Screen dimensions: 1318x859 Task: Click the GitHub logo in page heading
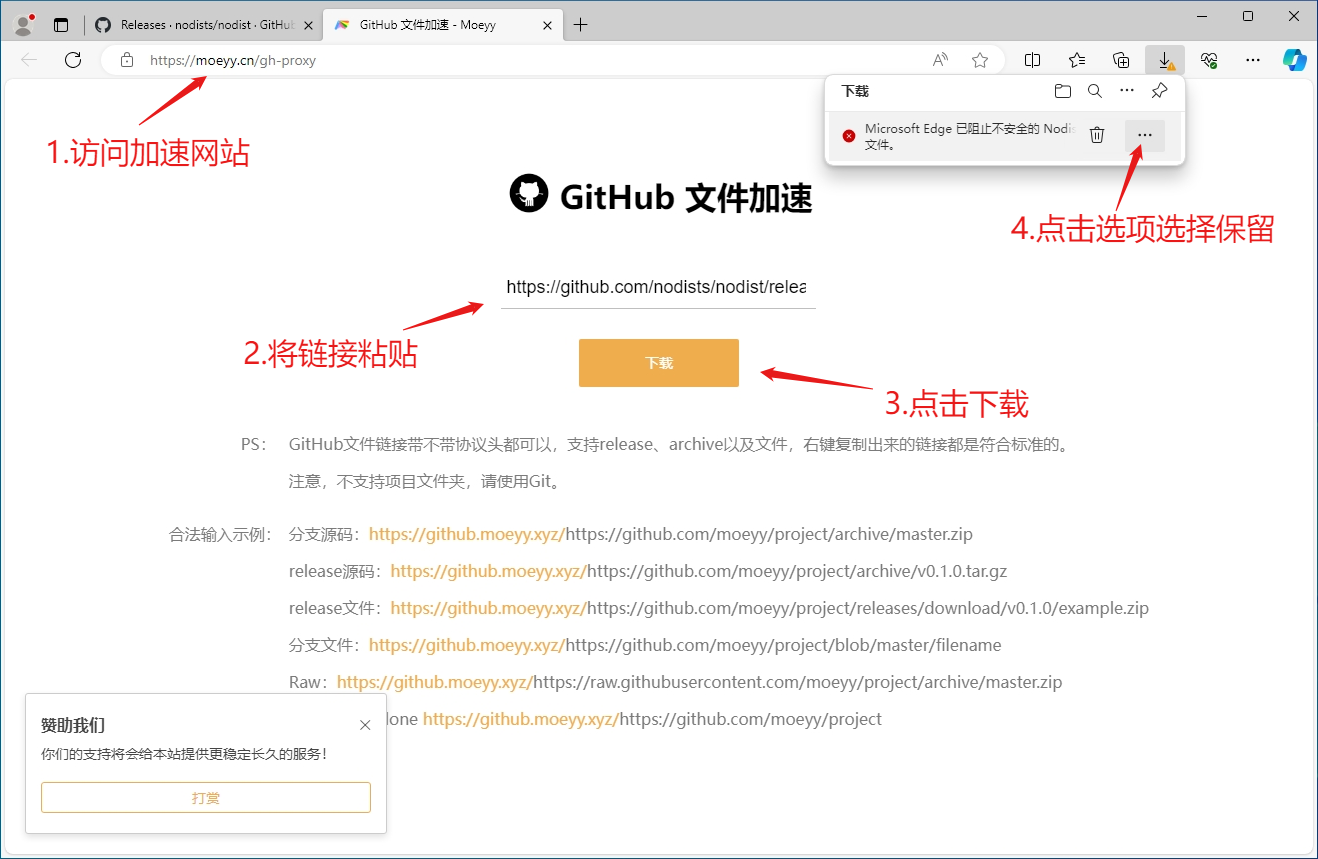point(529,193)
